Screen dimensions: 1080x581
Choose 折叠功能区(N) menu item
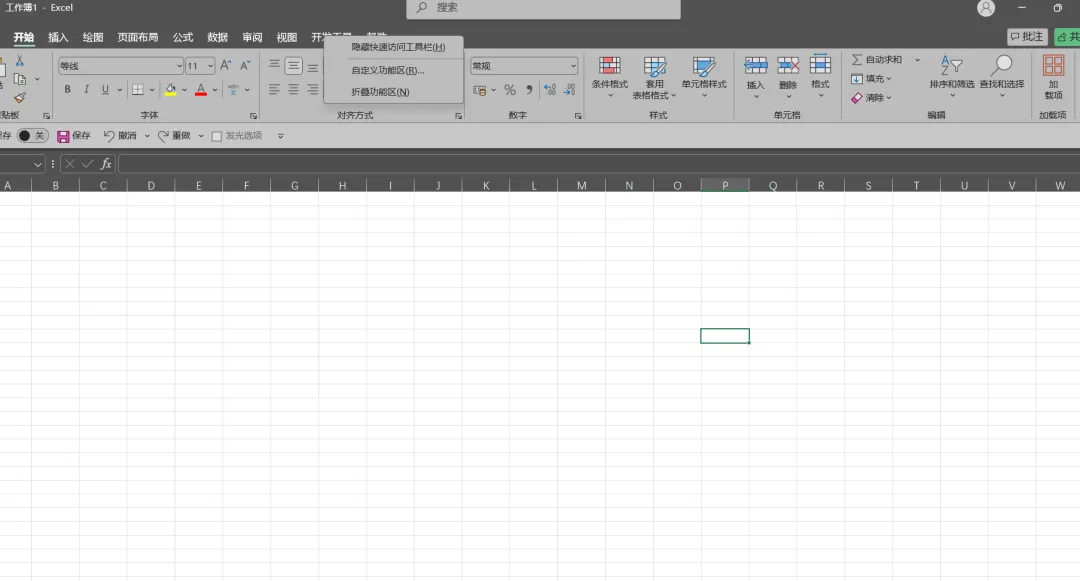(x=393, y=92)
